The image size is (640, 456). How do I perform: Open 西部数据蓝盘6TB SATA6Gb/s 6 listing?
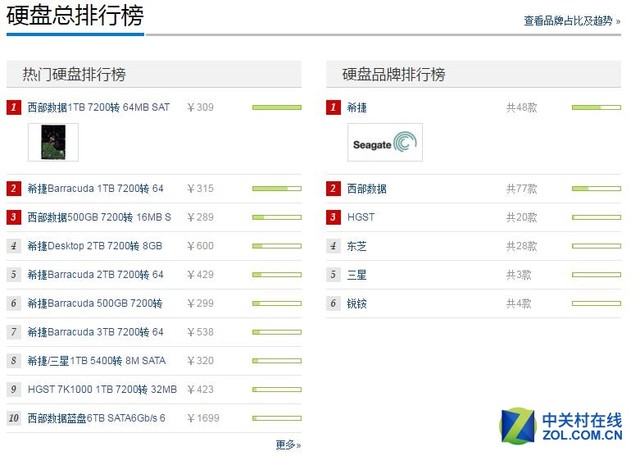pyautogui.click(x=96, y=418)
